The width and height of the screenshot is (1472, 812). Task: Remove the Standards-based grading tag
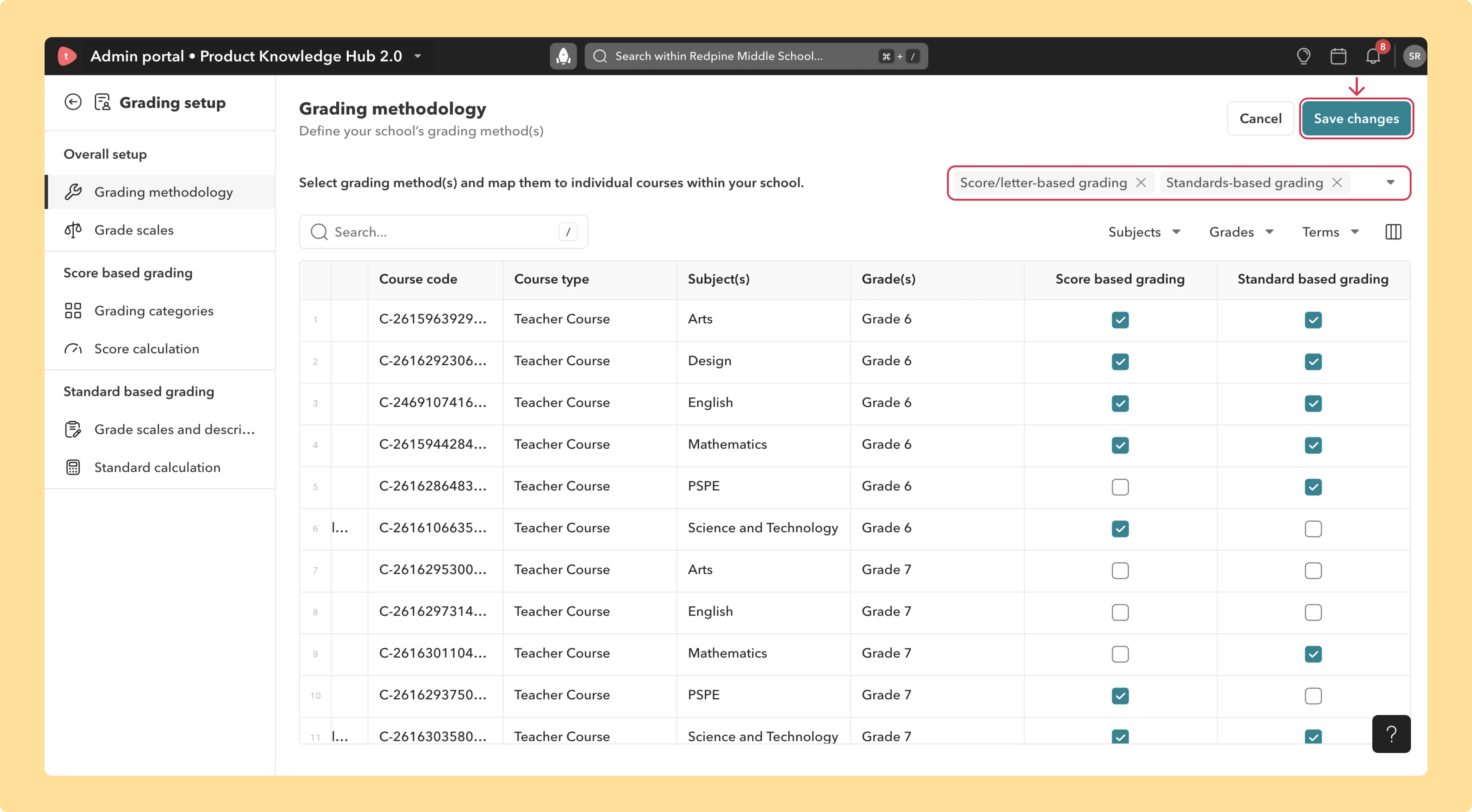click(x=1337, y=182)
